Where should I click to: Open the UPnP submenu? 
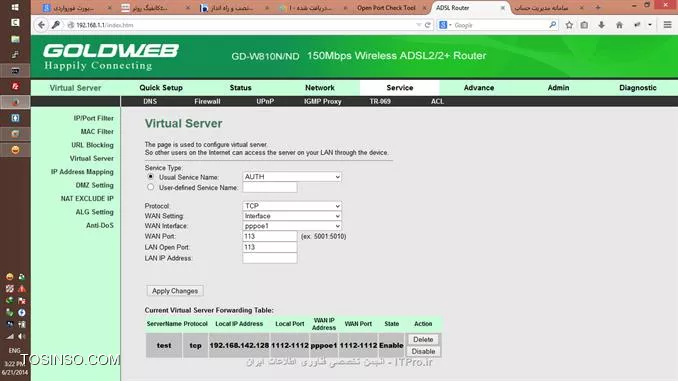tap(265, 101)
